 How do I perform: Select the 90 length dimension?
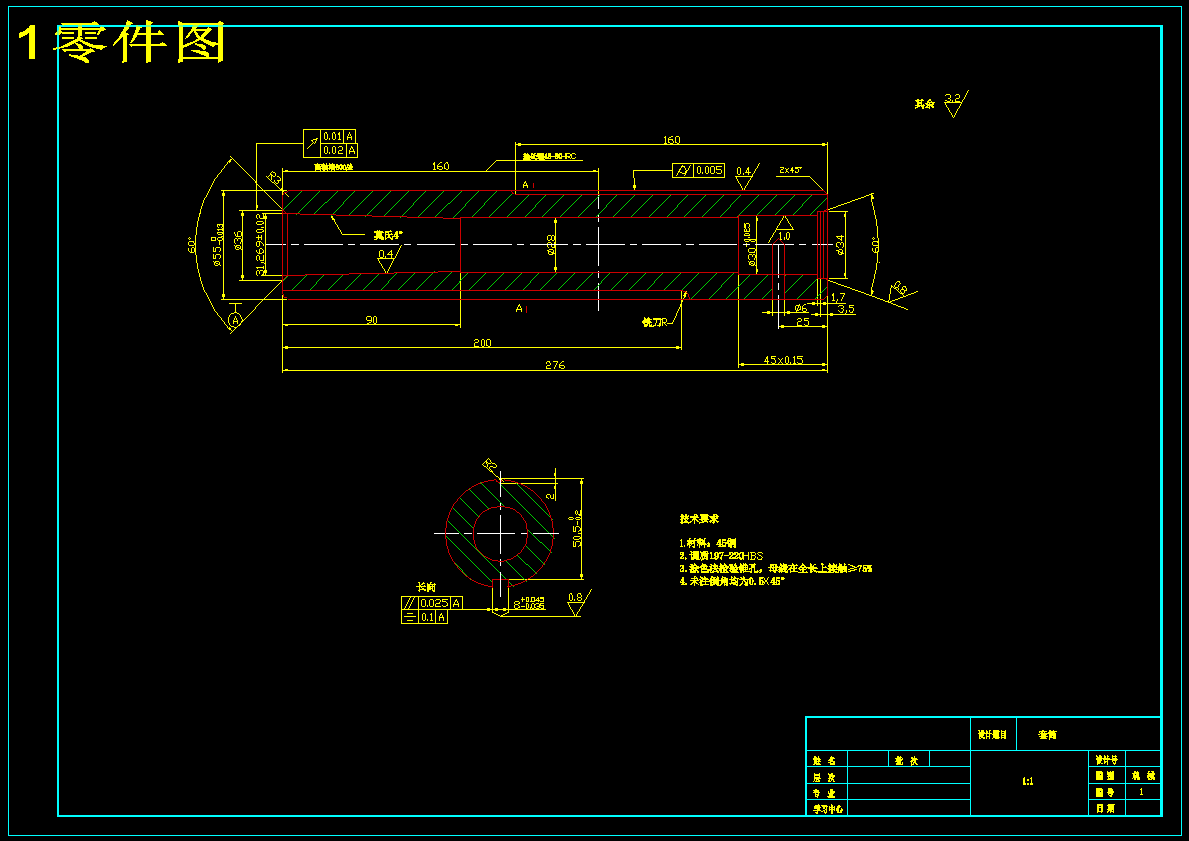[372, 320]
